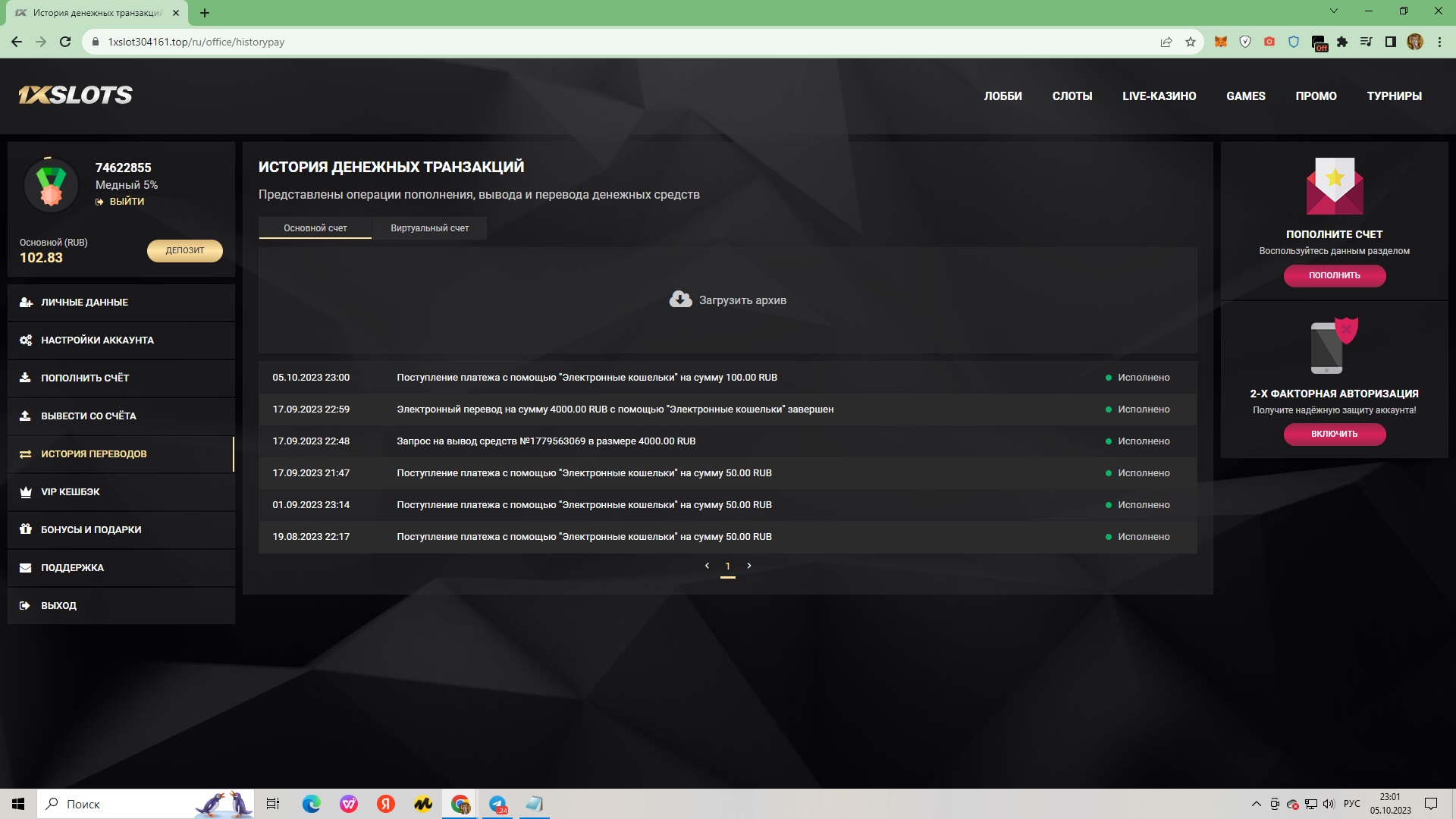Image resolution: width=1456 pixels, height=819 pixels.
Task: Go to the next page arrow
Action: click(749, 566)
